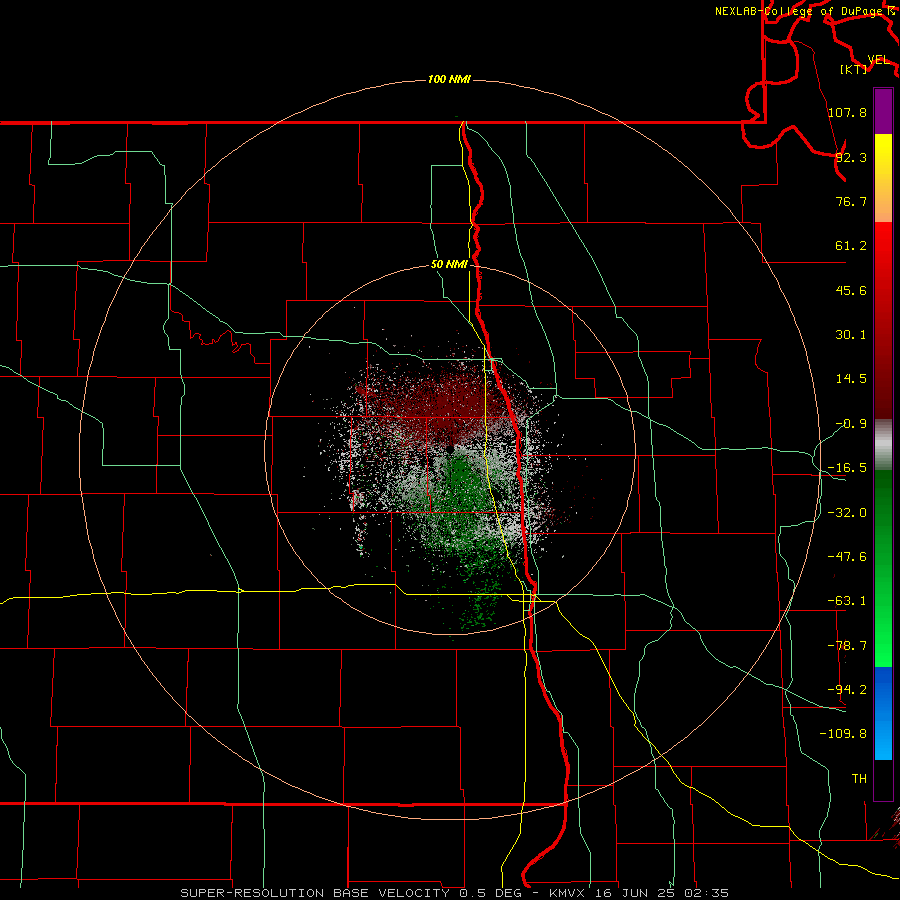
Task: Click the 92.3 value on the velocity scale
Action: pos(851,157)
